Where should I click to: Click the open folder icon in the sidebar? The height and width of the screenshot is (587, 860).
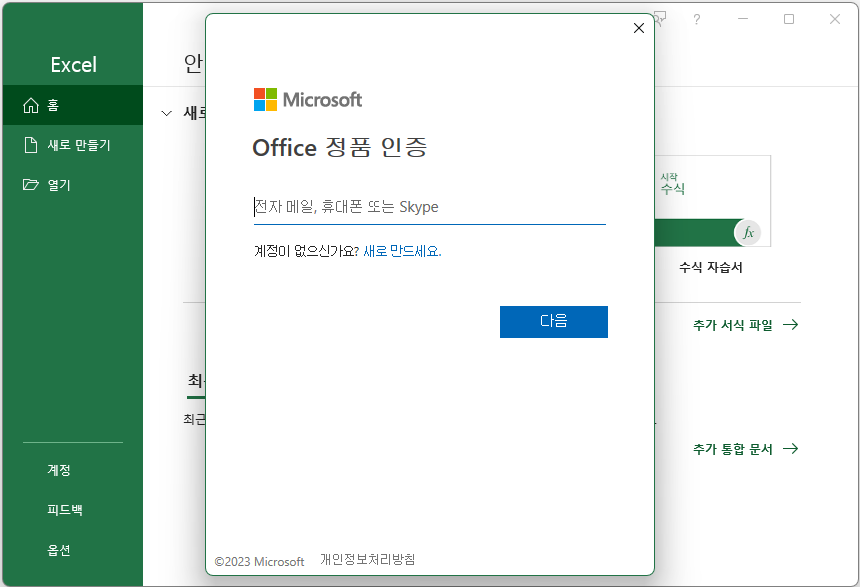31,184
